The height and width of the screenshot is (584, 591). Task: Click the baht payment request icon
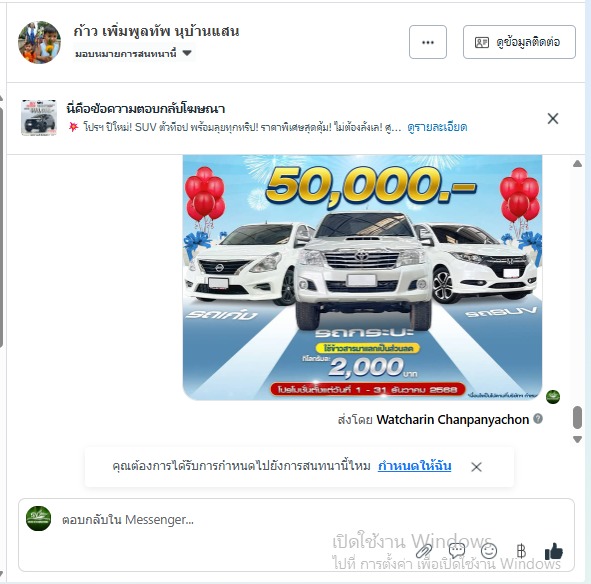521,551
